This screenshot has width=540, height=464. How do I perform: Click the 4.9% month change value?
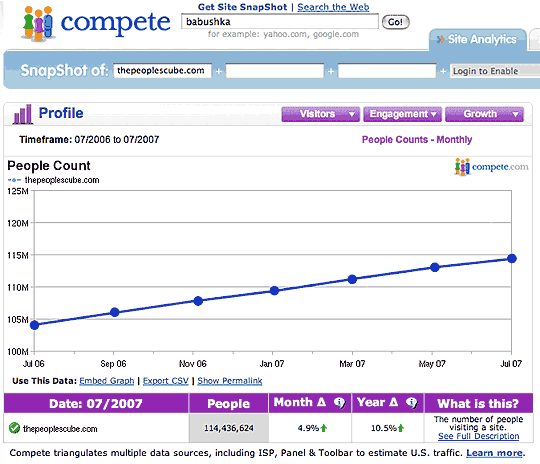coord(308,428)
